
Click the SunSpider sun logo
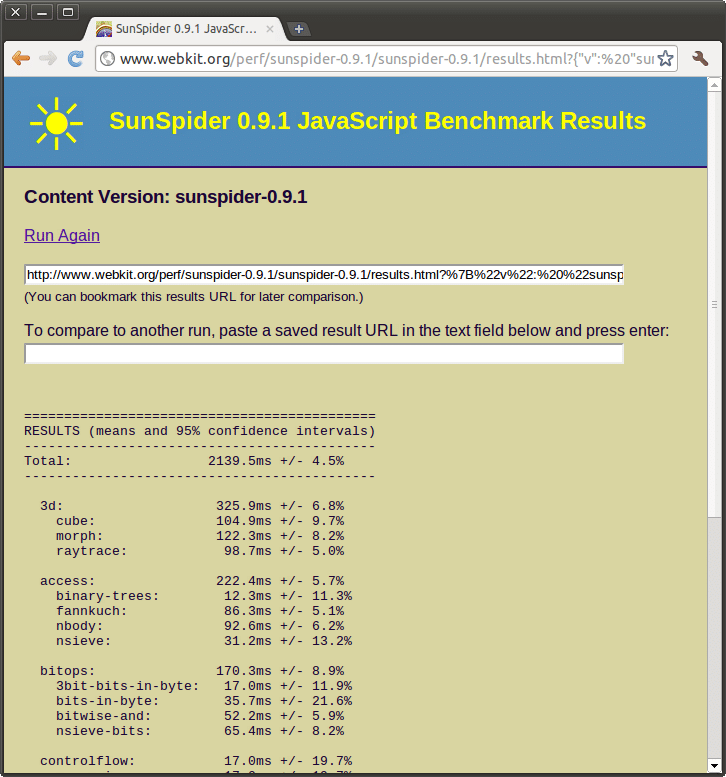[x=56, y=123]
